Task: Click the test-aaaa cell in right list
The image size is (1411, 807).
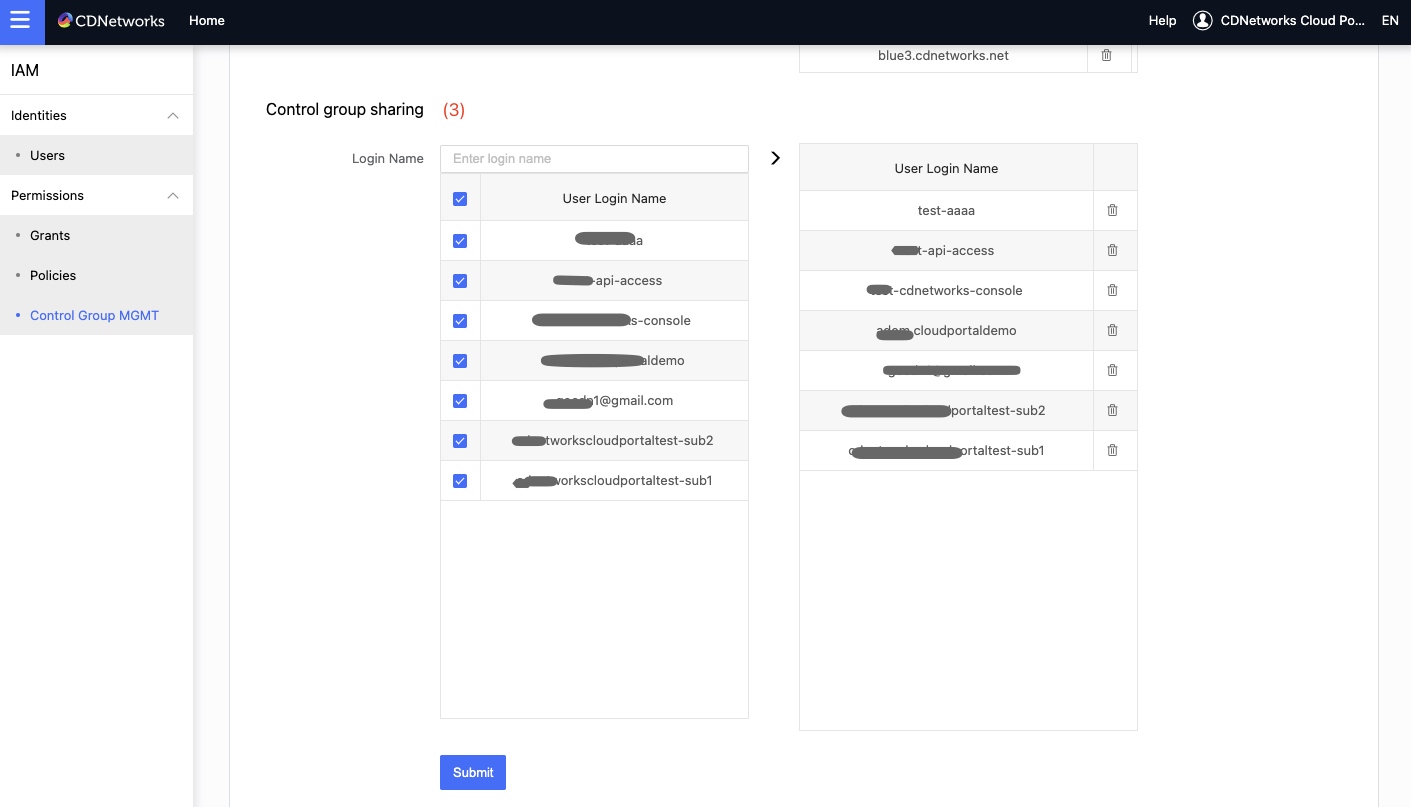Action: click(946, 211)
